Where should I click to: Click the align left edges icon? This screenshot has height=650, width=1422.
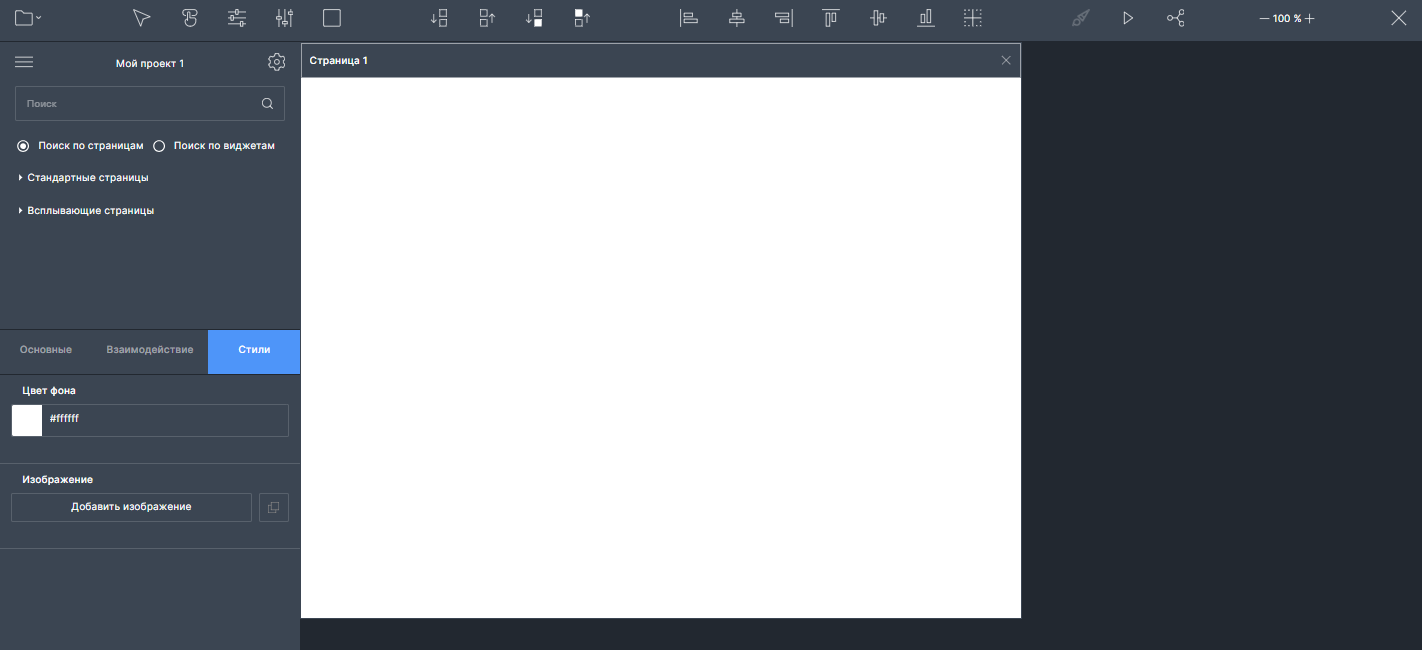pyautogui.click(x=689, y=18)
